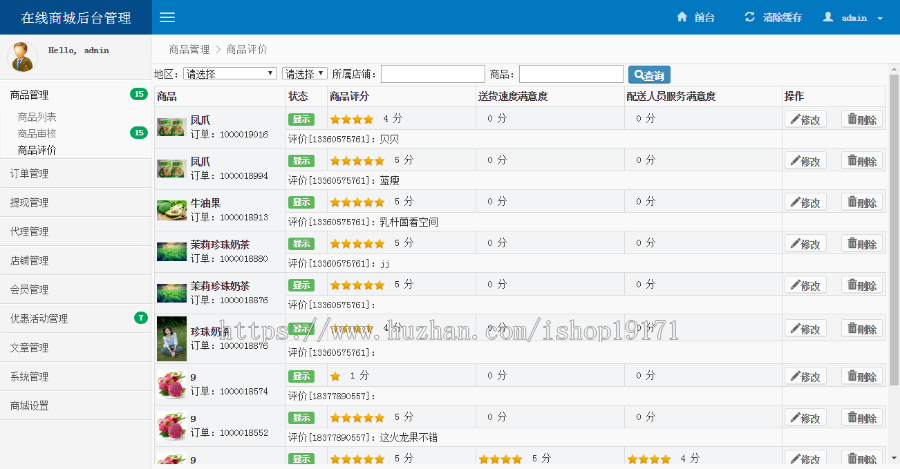Click the 4-star rating on order 1000019016
Viewport: 900px width, 469px height.
pyautogui.click(x=352, y=119)
